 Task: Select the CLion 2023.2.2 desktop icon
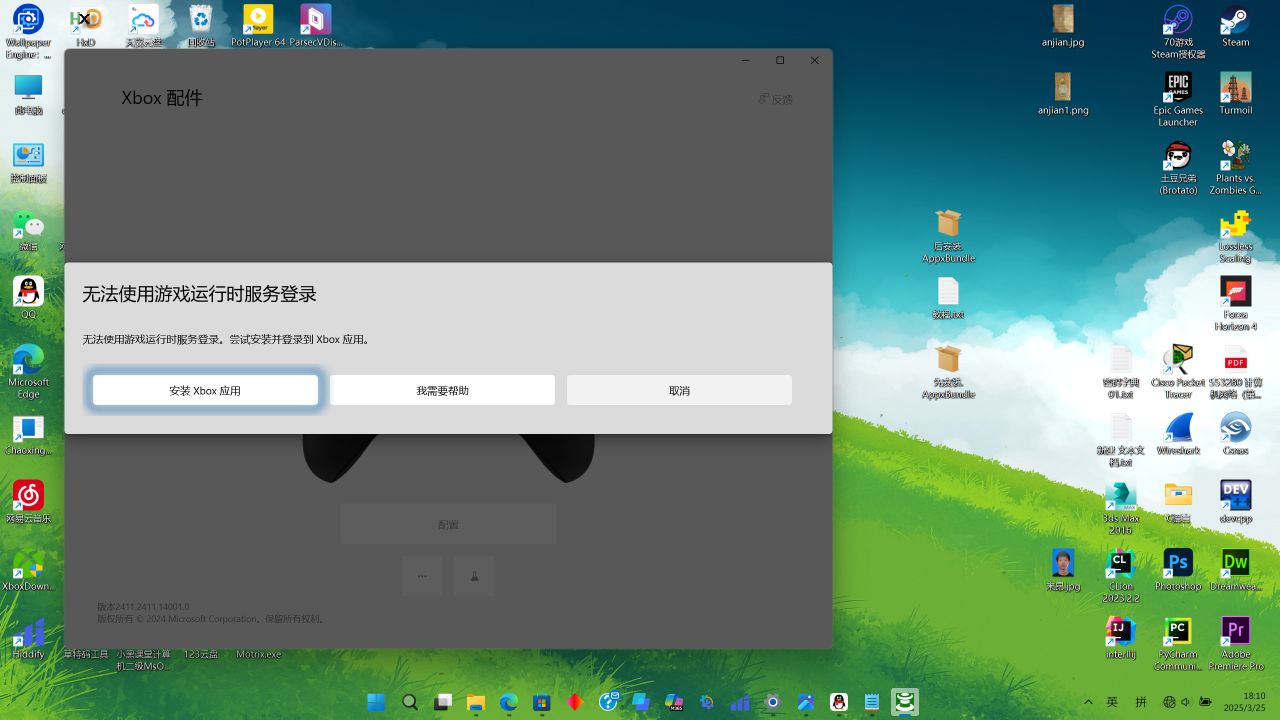tap(1120, 576)
